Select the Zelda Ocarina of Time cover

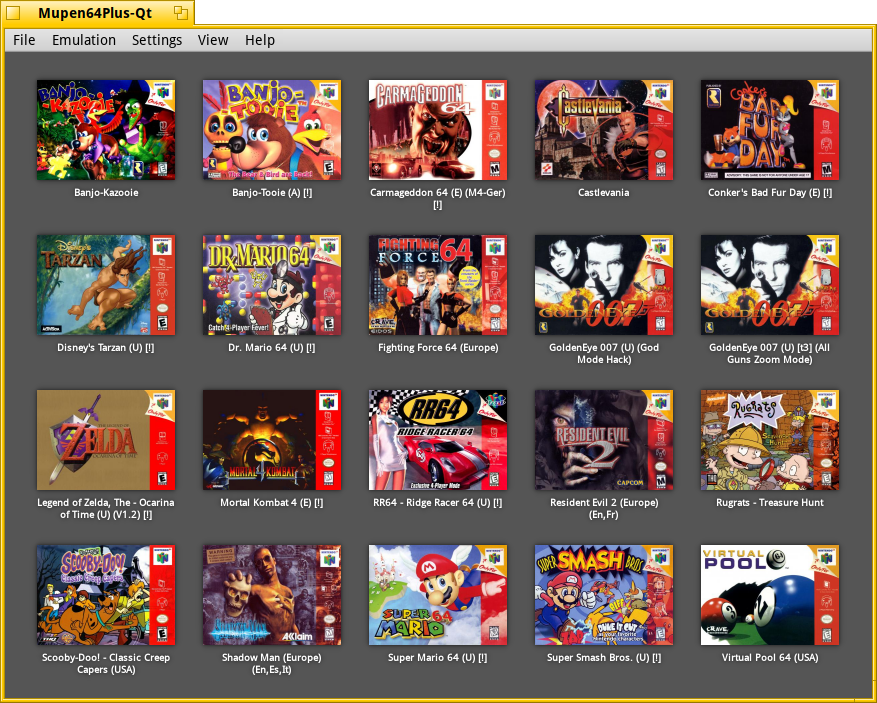coord(106,440)
